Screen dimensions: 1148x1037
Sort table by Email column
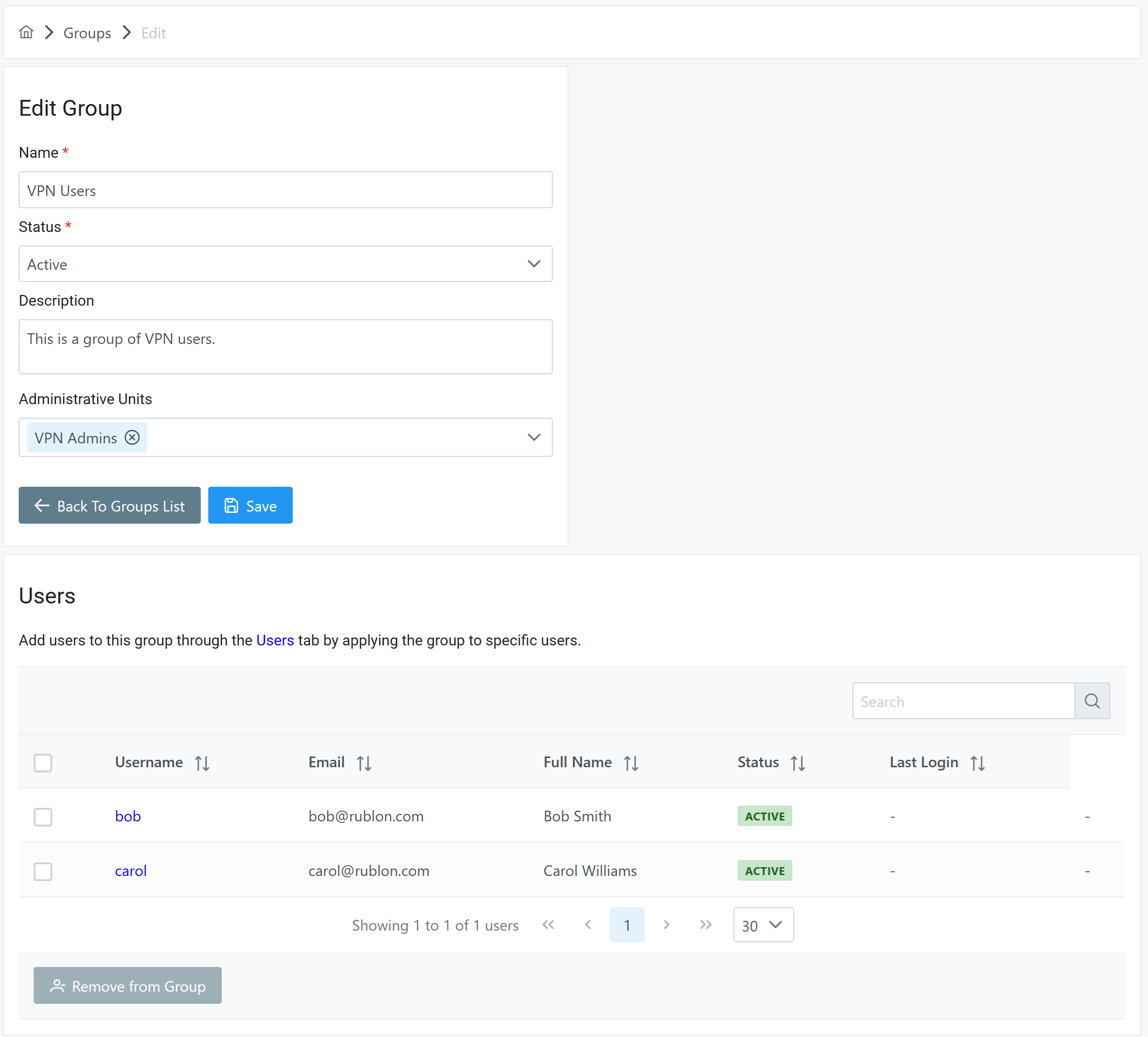pyautogui.click(x=364, y=763)
